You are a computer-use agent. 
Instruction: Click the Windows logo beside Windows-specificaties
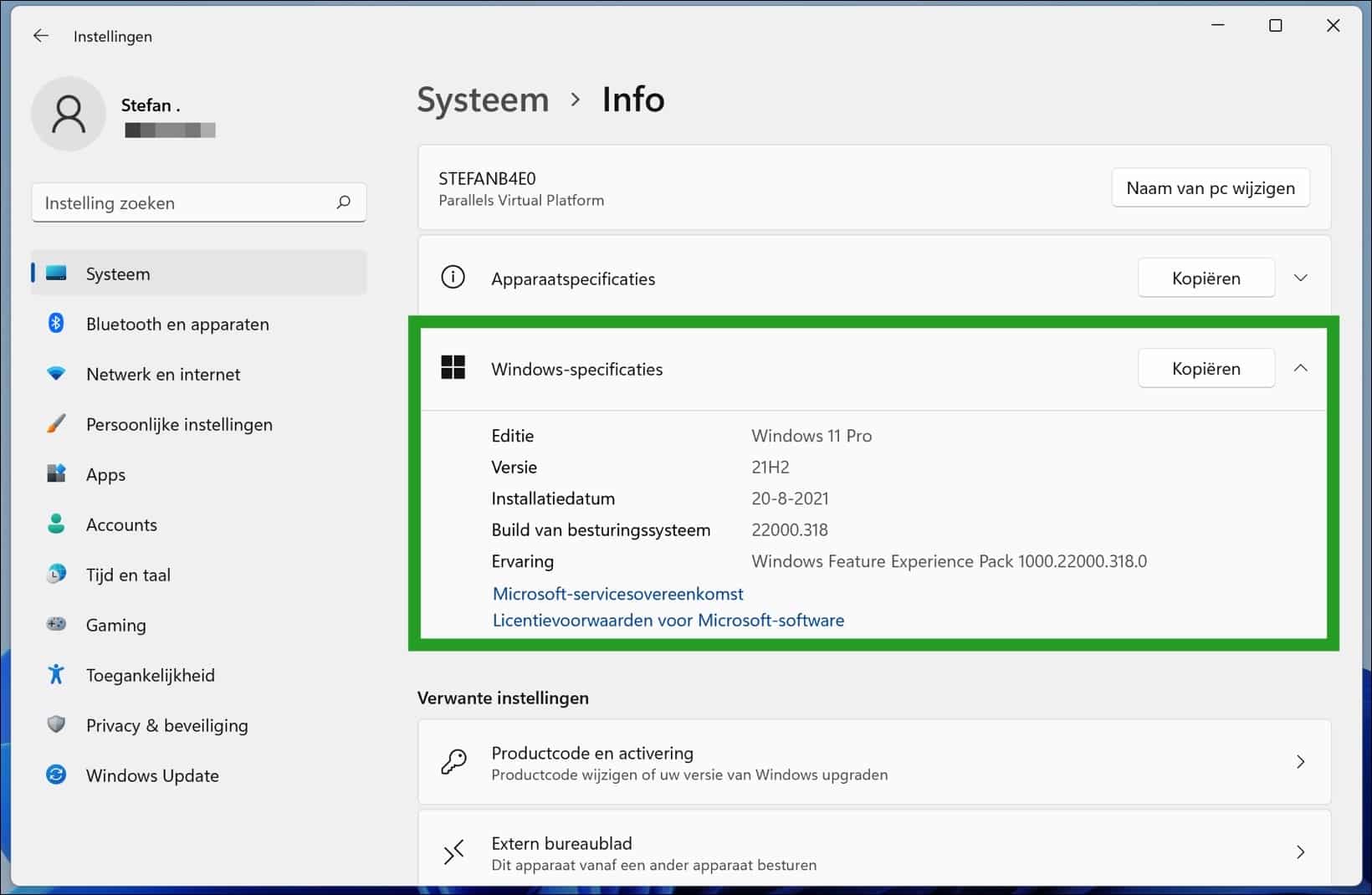pos(453,367)
